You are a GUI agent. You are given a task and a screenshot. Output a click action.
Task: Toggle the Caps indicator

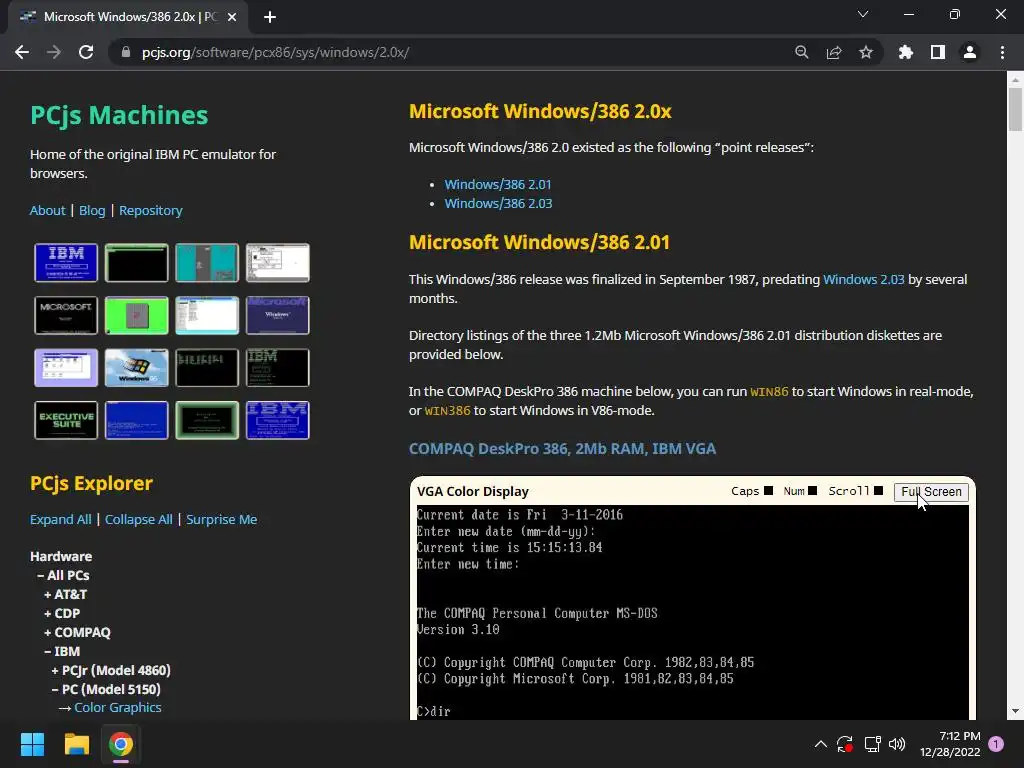pos(769,491)
